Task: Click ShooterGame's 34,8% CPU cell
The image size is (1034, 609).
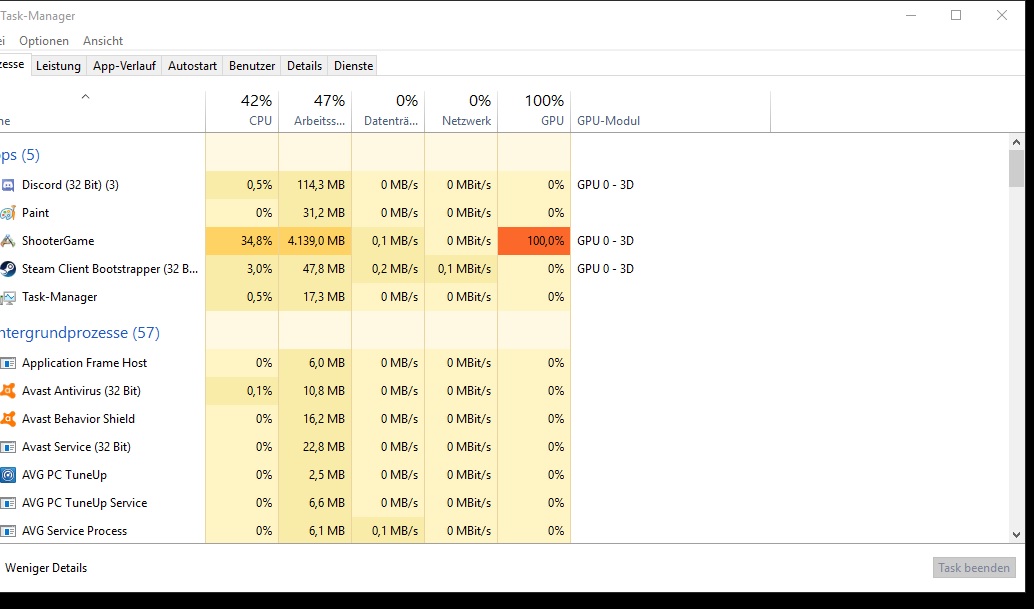Action: click(242, 241)
